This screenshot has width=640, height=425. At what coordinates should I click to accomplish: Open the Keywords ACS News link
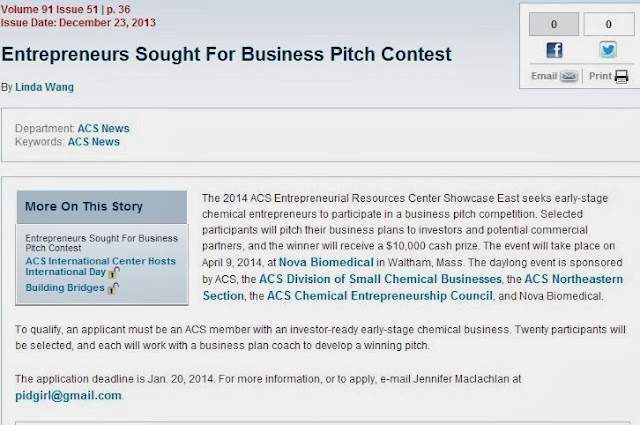pos(93,142)
